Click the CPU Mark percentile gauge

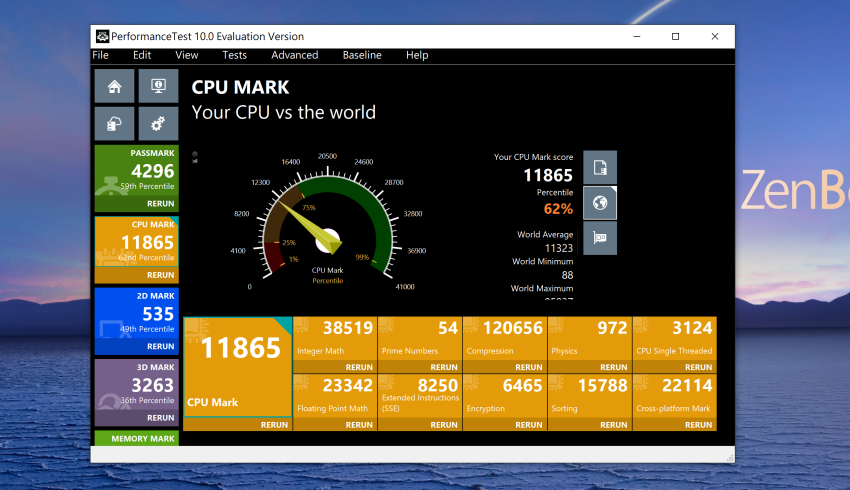pyautogui.click(x=327, y=223)
